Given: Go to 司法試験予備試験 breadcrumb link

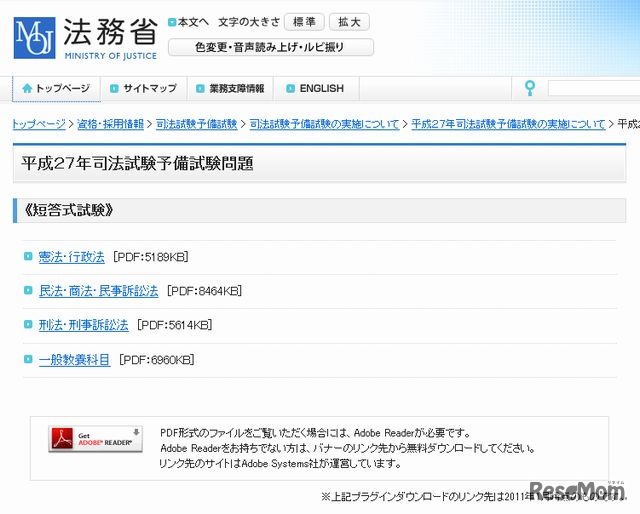Looking at the screenshot, I should tap(196, 124).
